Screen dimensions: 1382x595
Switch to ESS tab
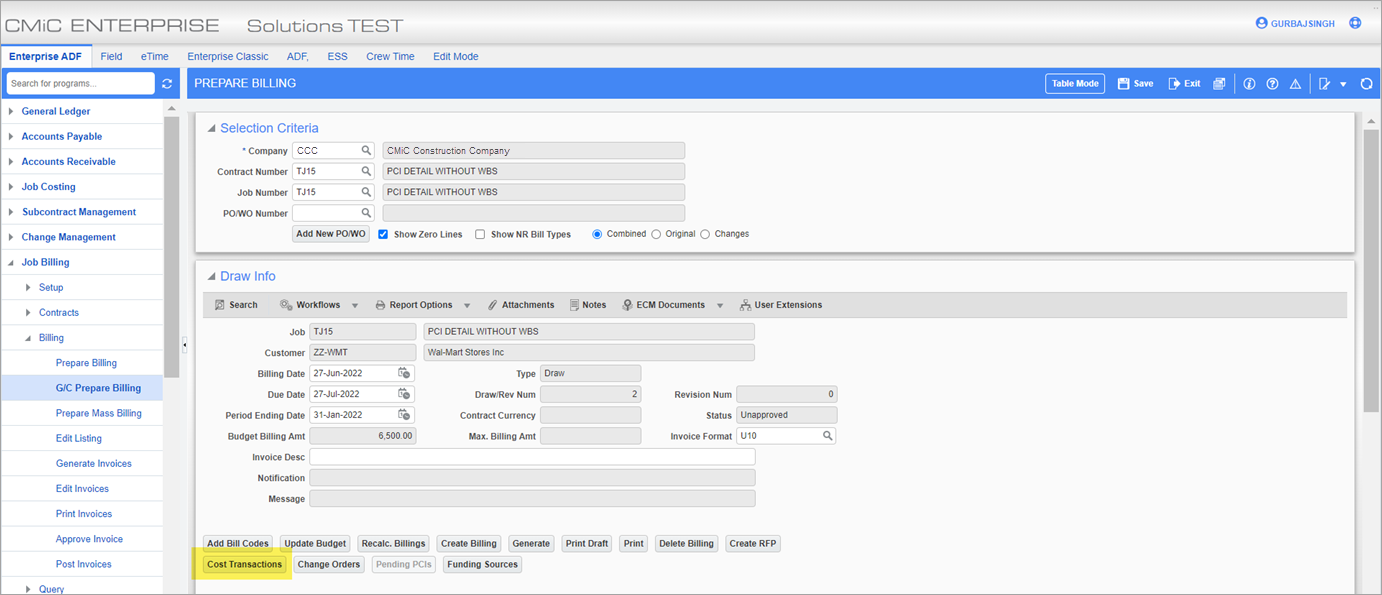(338, 57)
